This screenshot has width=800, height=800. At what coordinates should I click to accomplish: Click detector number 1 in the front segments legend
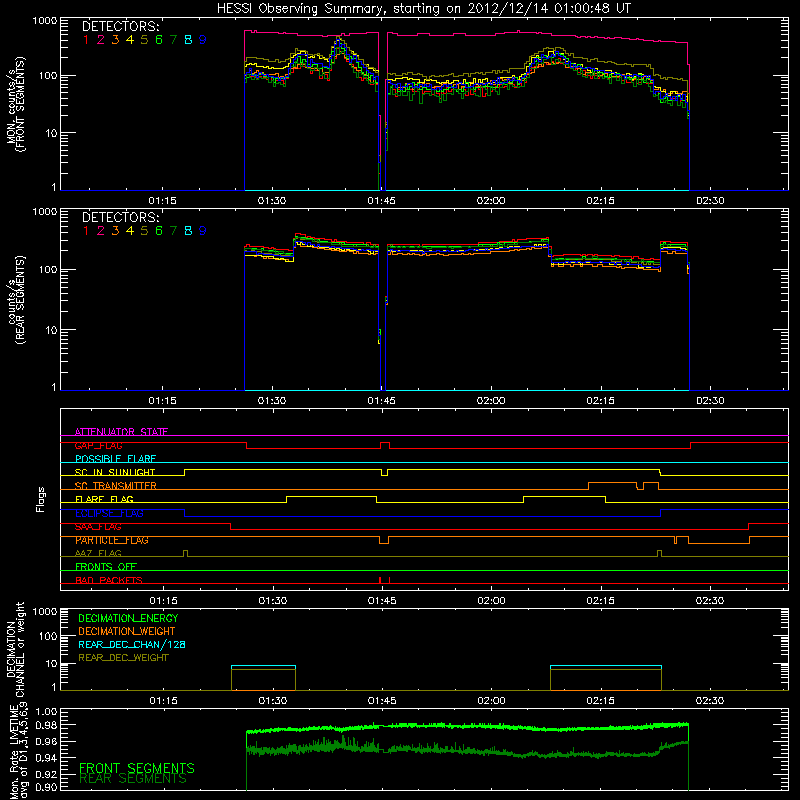86,40
